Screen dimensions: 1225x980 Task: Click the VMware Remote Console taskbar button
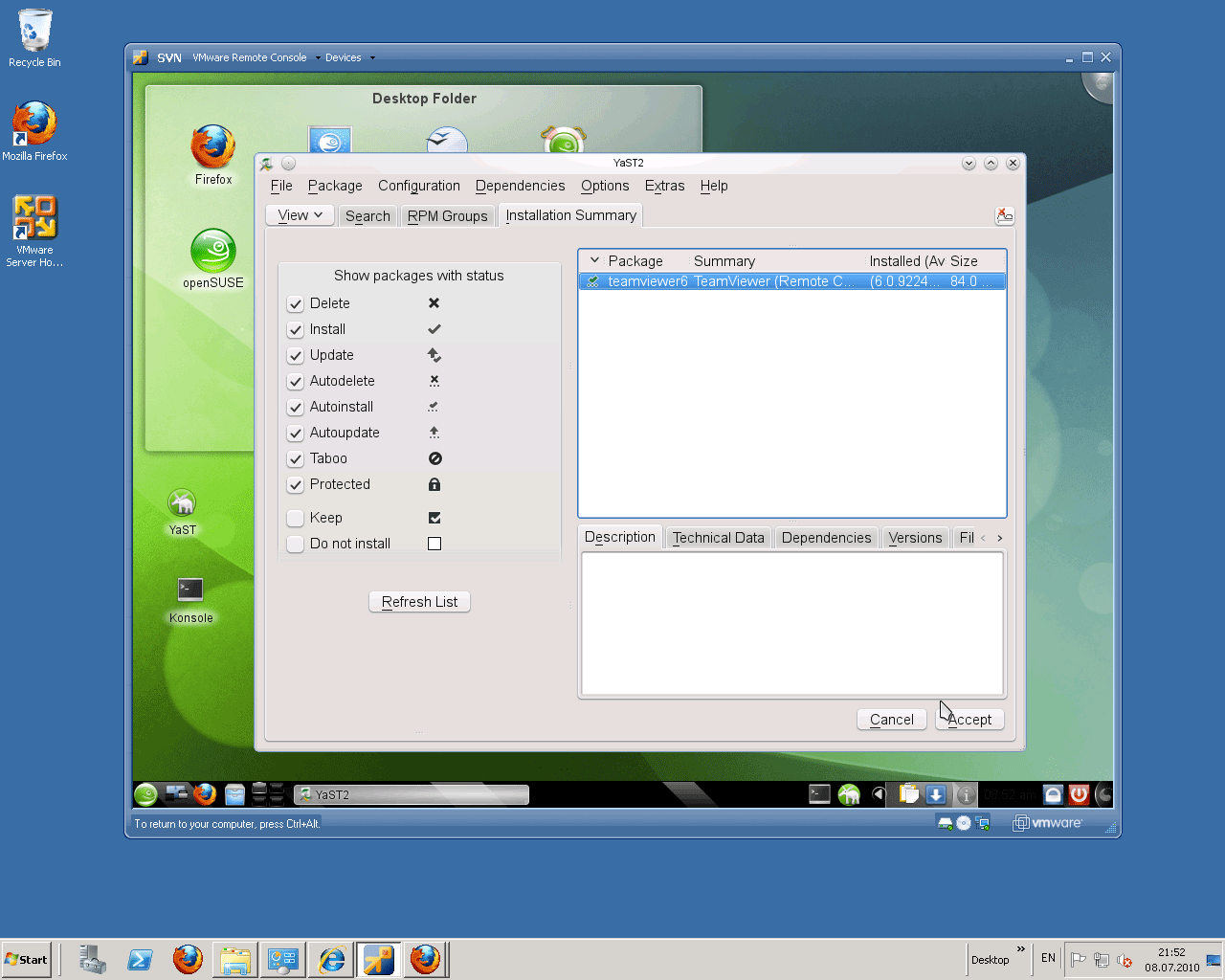tap(379, 959)
